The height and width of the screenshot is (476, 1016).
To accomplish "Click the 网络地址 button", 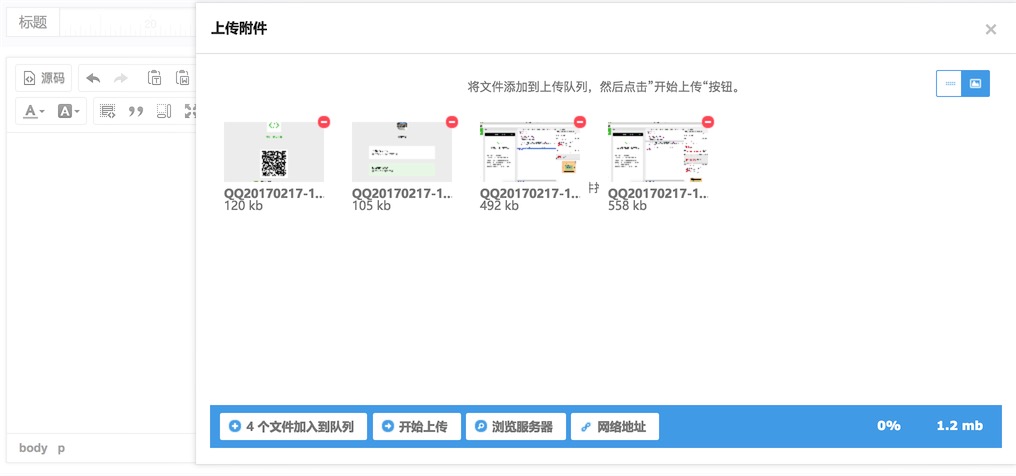I will [x=614, y=426].
